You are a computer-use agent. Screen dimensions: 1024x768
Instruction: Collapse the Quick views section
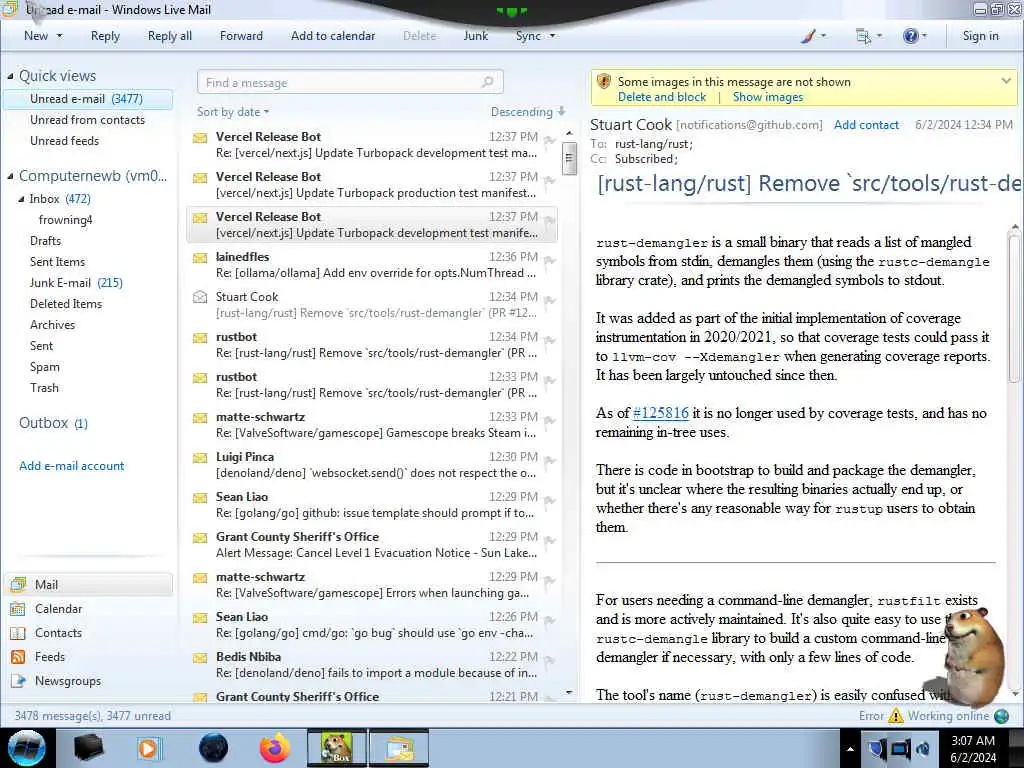(x=10, y=76)
